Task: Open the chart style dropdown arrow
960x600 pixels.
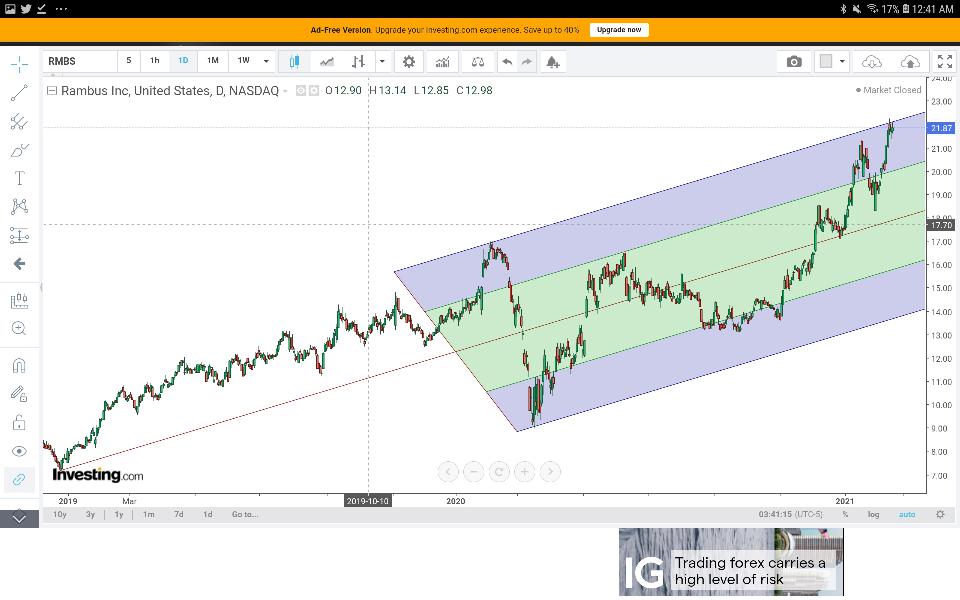Action: coord(382,61)
